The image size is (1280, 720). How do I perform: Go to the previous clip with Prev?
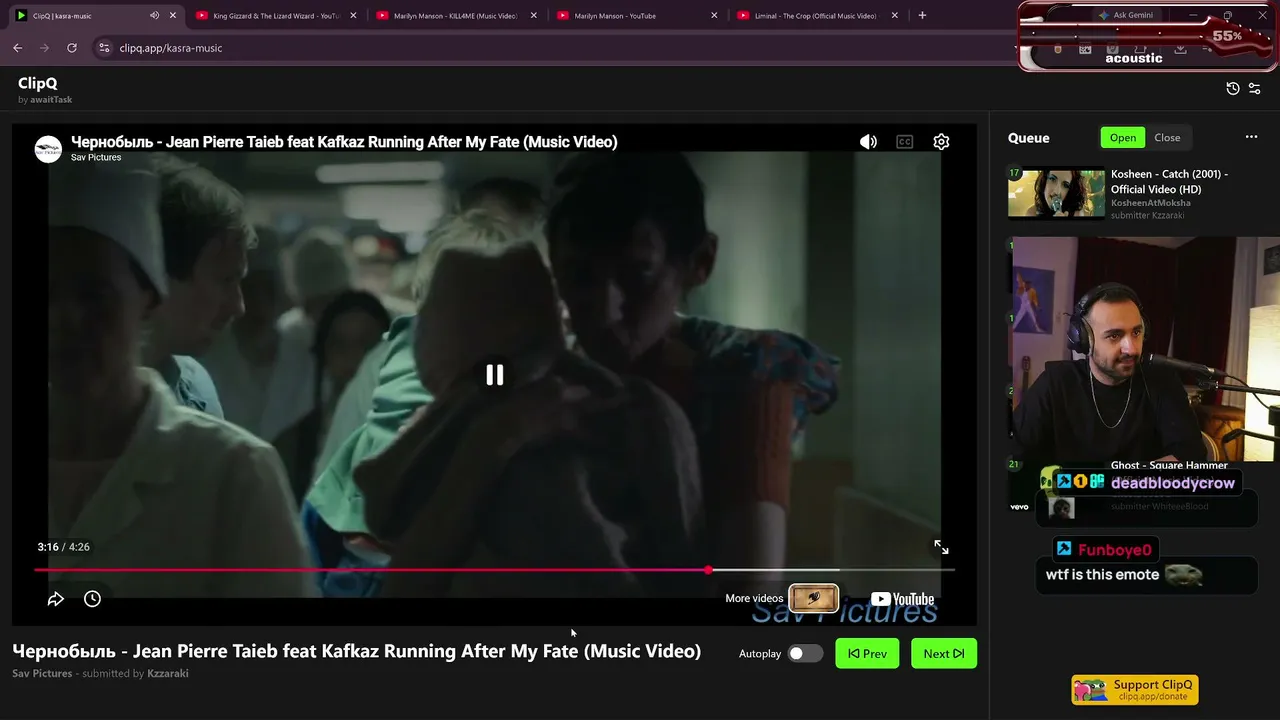(x=867, y=654)
